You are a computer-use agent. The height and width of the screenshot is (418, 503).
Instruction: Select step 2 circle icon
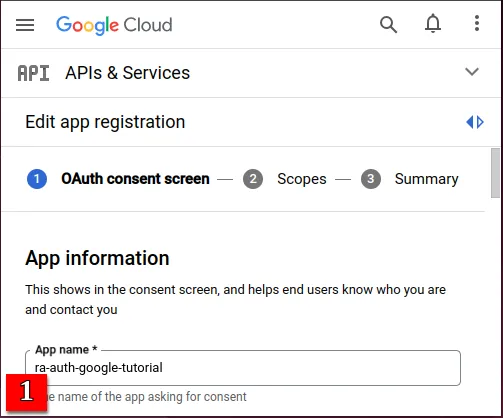pos(253,179)
